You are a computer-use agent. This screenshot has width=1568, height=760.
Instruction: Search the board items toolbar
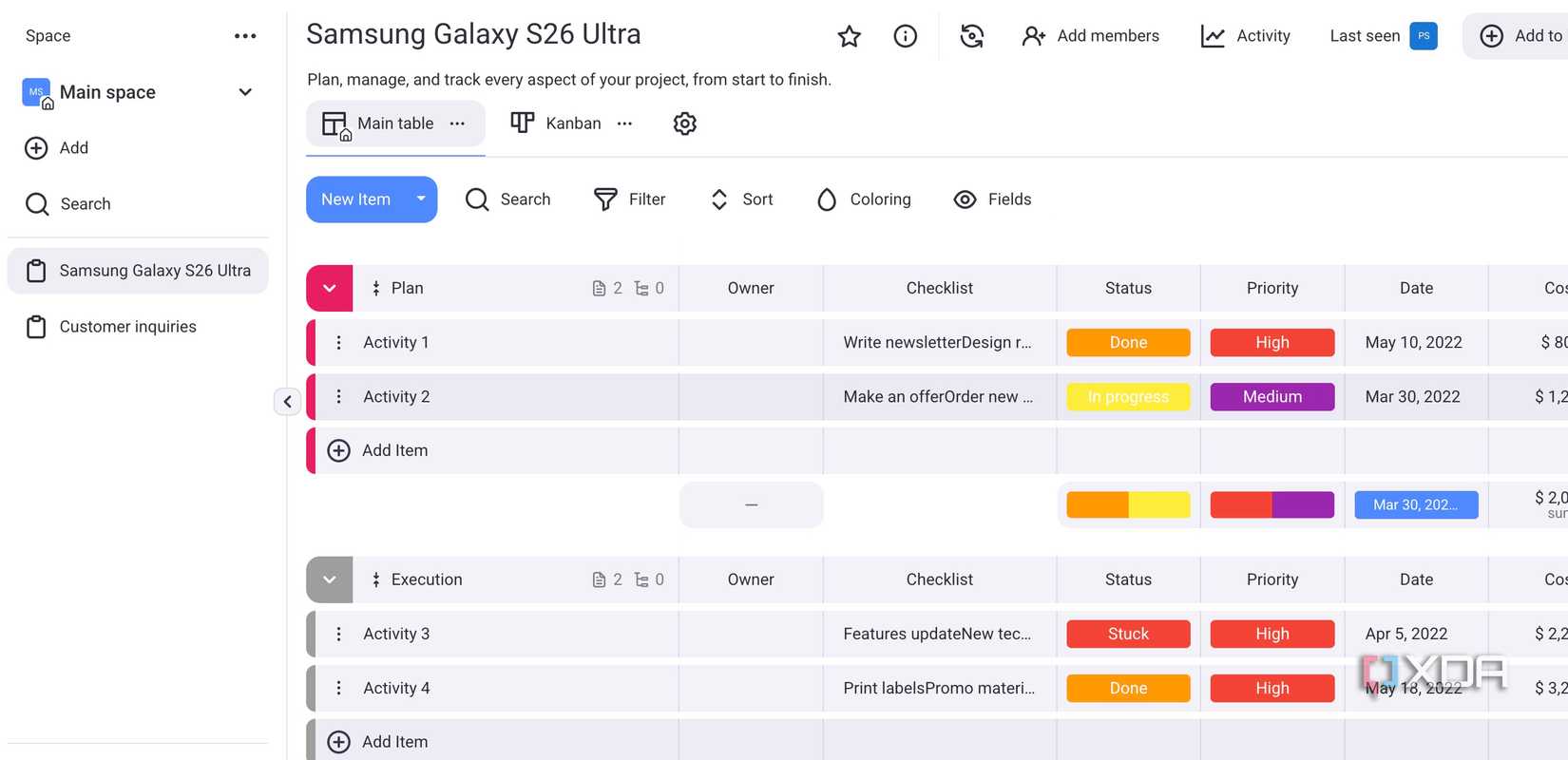pos(507,199)
